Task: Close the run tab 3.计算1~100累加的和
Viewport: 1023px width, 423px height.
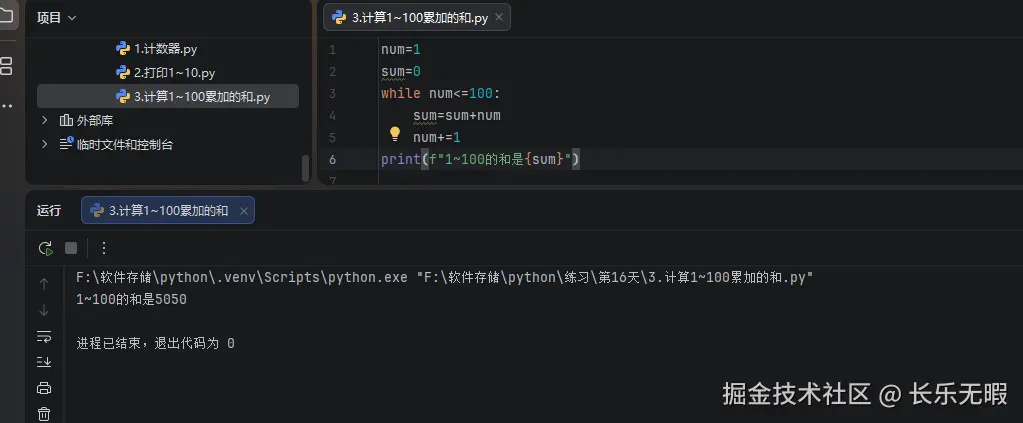Action: 244,211
